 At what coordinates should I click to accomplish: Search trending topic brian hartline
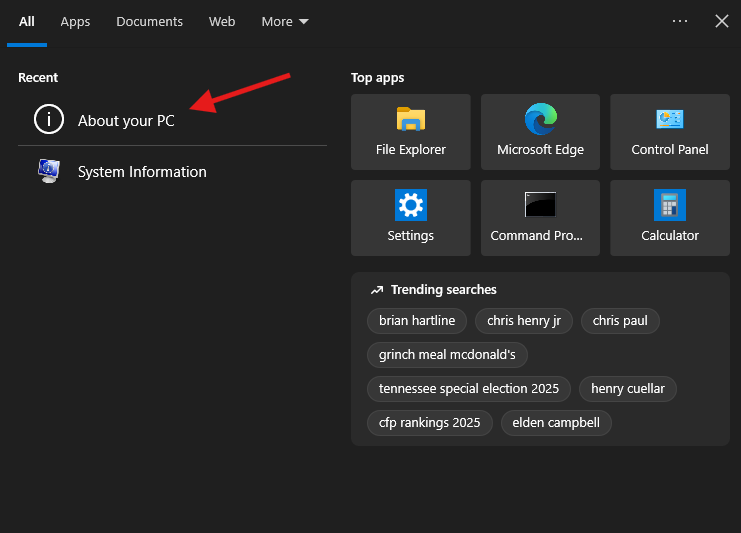(417, 320)
